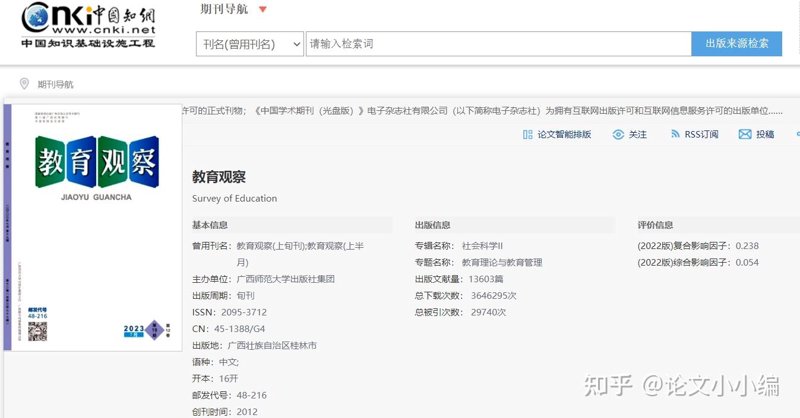Image resolution: width=800 pixels, height=418 pixels.
Task: Focus the 请输入检索词 search input
Action: [x=498, y=44]
